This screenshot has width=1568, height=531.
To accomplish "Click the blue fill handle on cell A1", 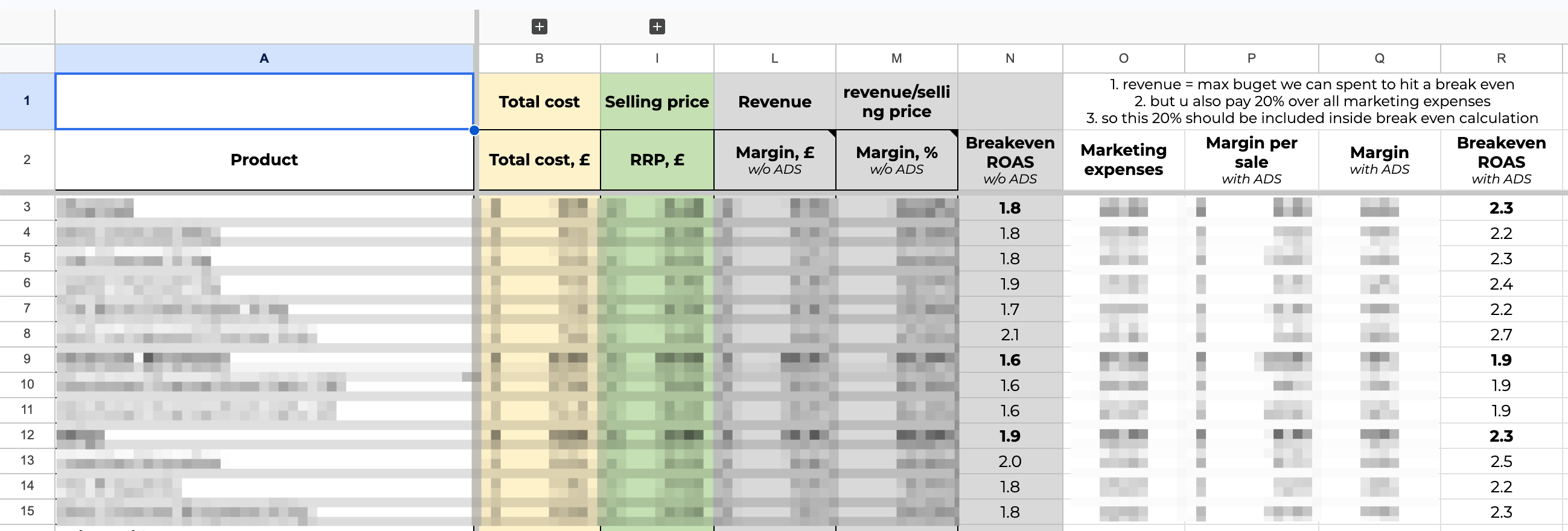I will pos(474,130).
